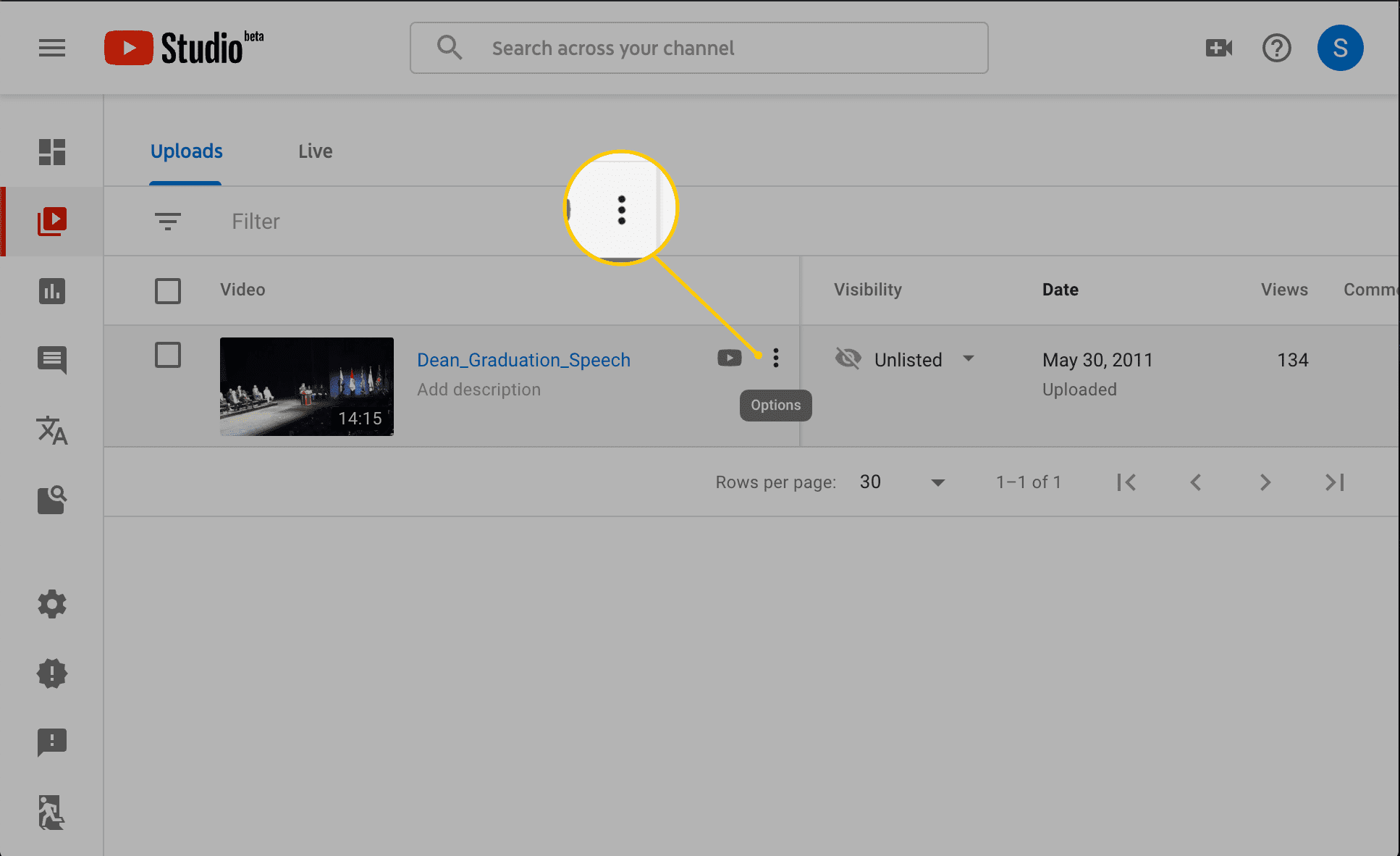Image resolution: width=1400 pixels, height=856 pixels.
Task: Switch to the Live tab
Action: (x=315, y=151)
